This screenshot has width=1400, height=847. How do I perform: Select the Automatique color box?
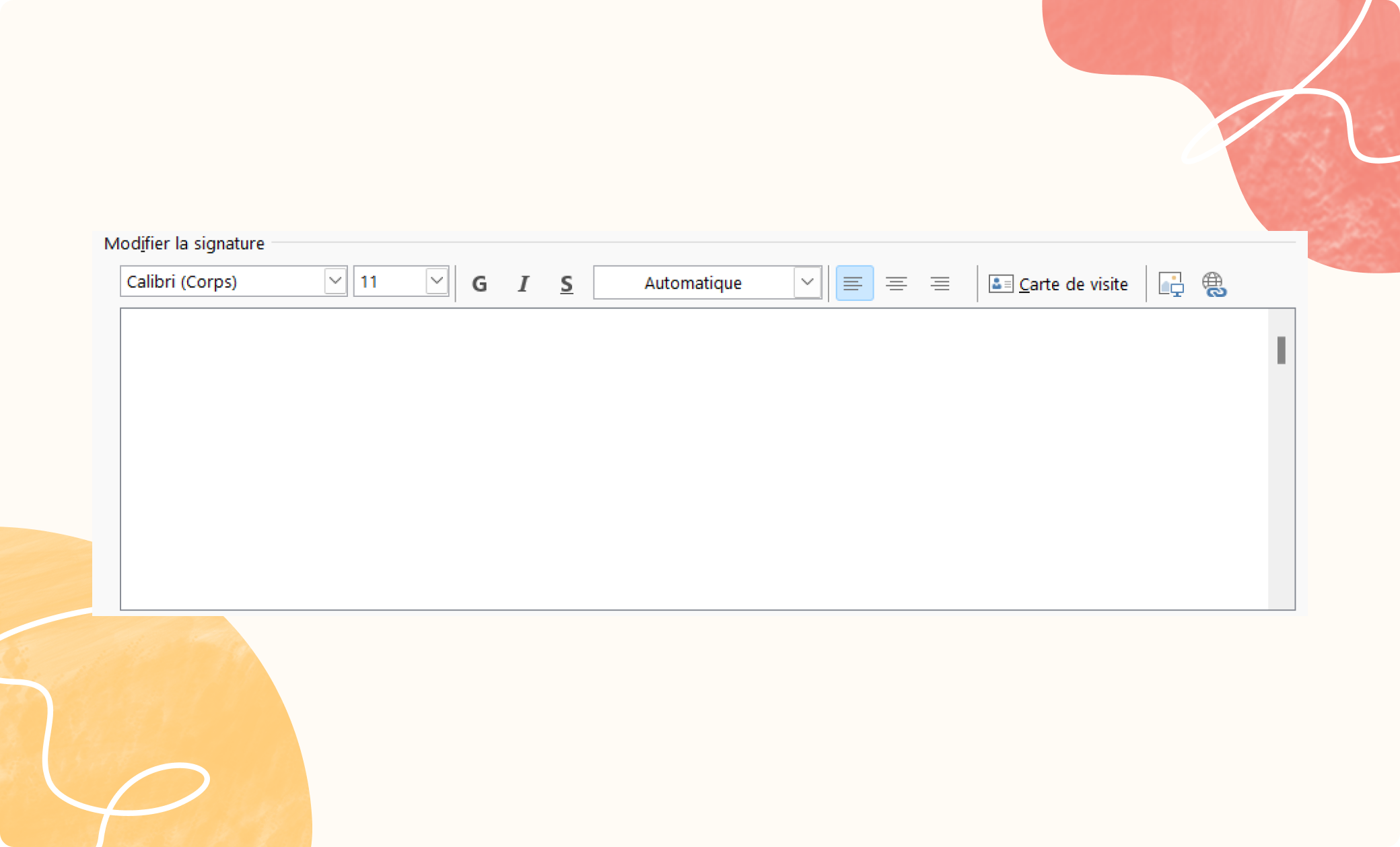click(x=693, y=283)
